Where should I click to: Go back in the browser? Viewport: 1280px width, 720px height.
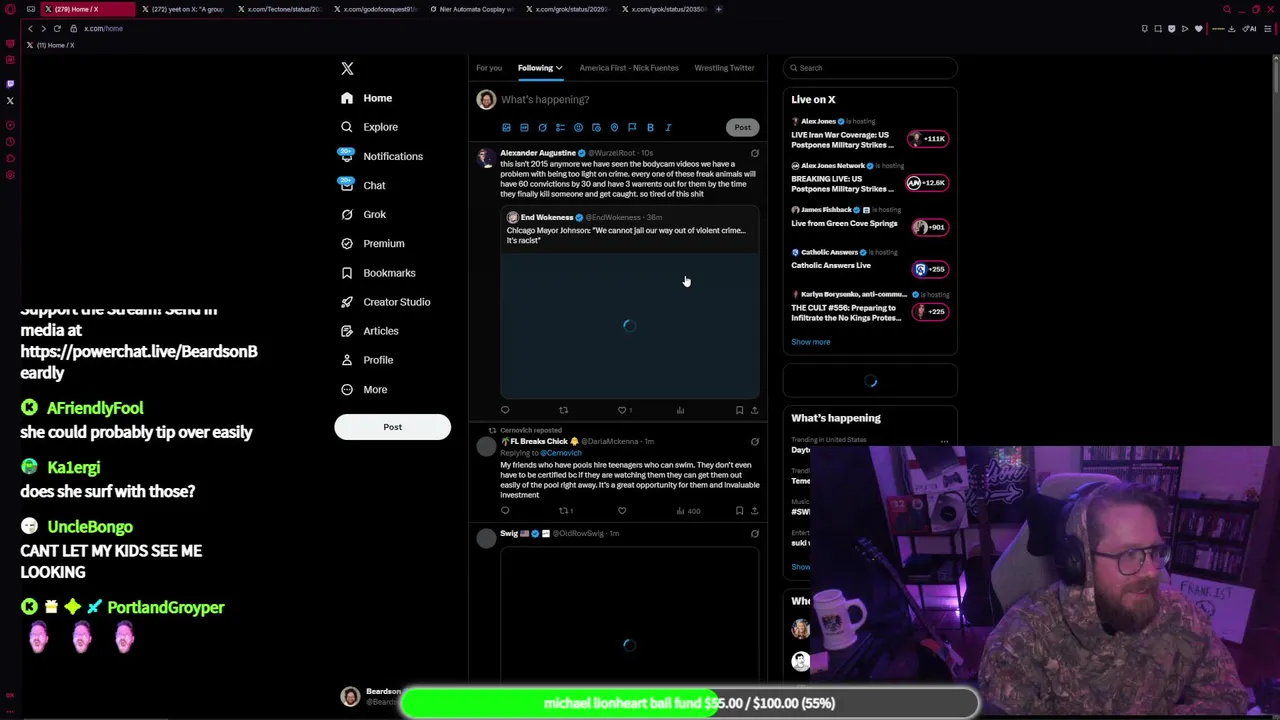coord(30,28)
